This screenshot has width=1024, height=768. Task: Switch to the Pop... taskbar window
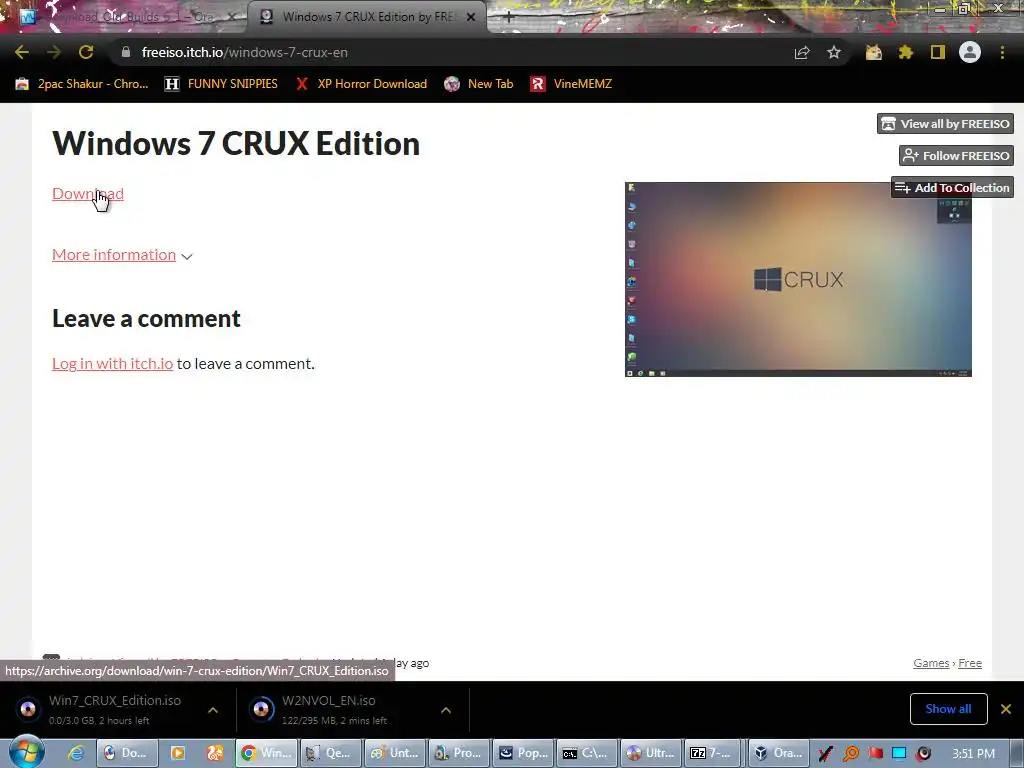524,753
